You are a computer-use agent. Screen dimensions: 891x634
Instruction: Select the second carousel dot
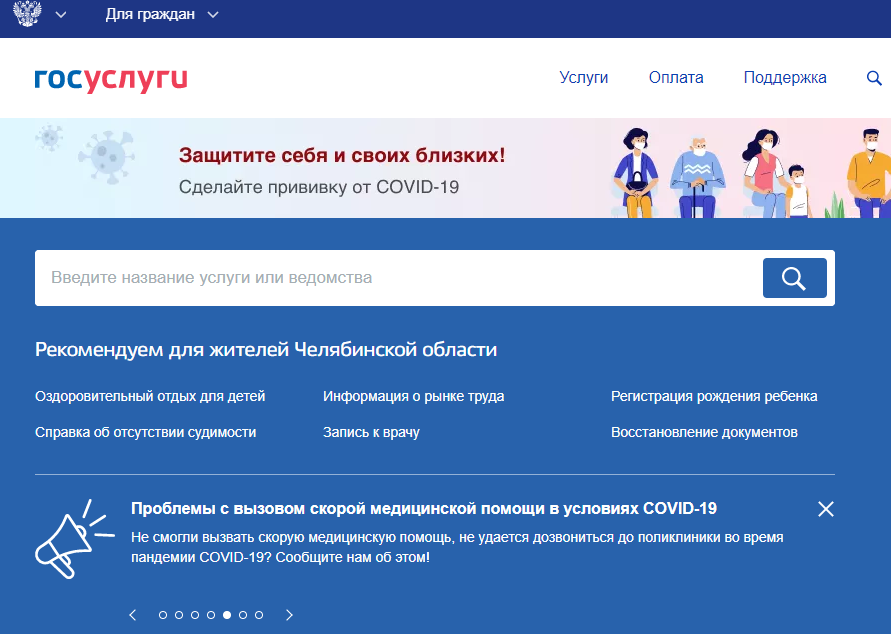pos(179,615)
